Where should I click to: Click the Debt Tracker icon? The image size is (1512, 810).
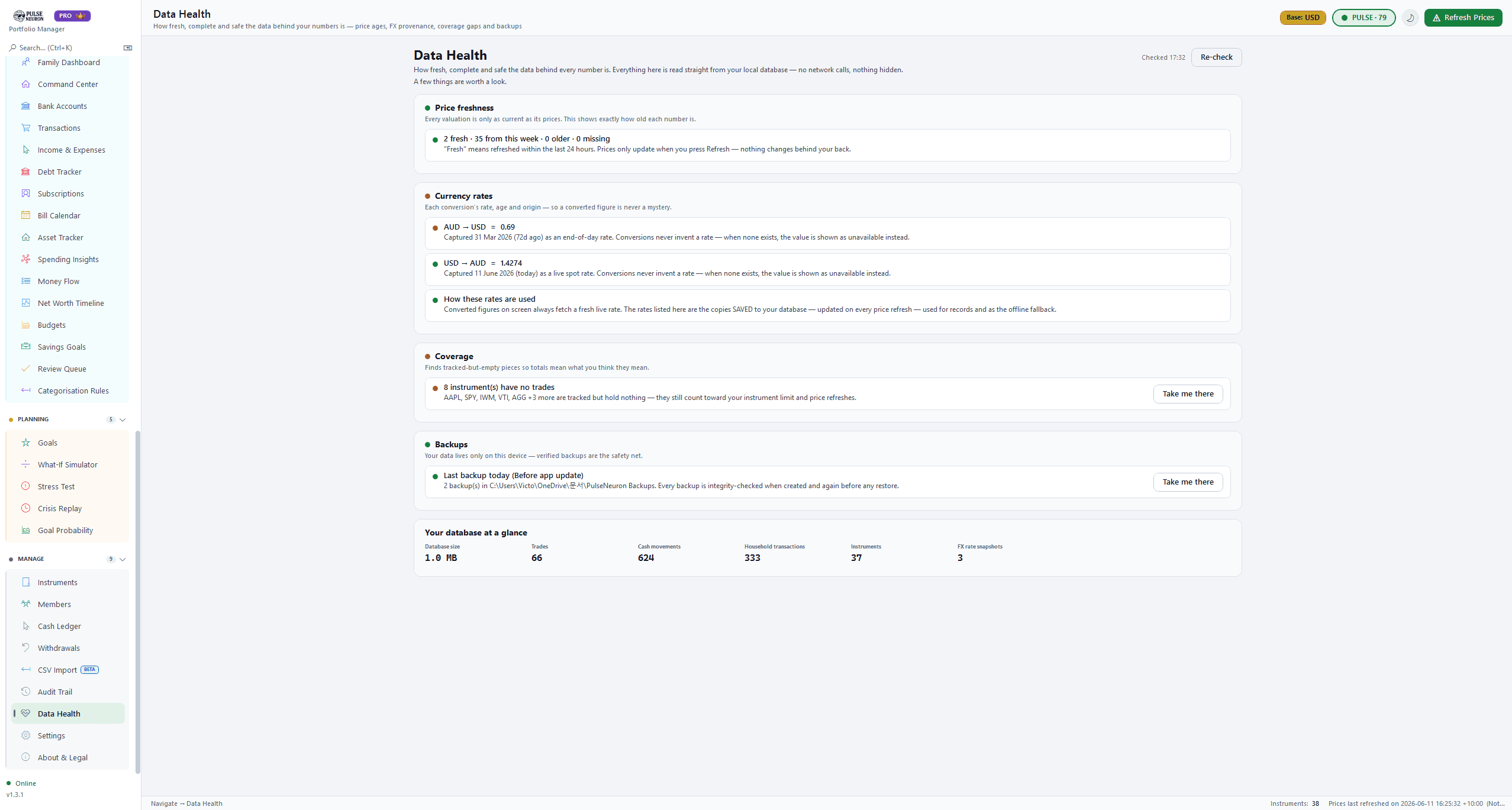pyautogui.click(x=25, y=172)
